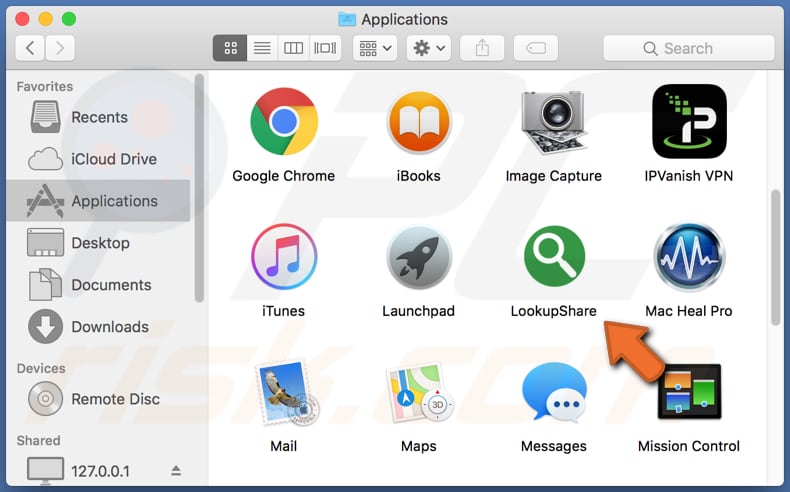Click the Launchpad rocket icon
The height and width of the screenshot is (492, 790).
coord(419,257)
